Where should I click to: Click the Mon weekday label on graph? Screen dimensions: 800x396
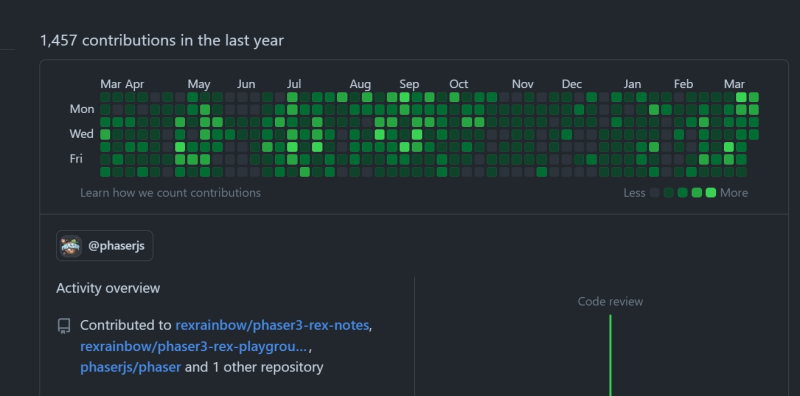(x=82, y=109)
